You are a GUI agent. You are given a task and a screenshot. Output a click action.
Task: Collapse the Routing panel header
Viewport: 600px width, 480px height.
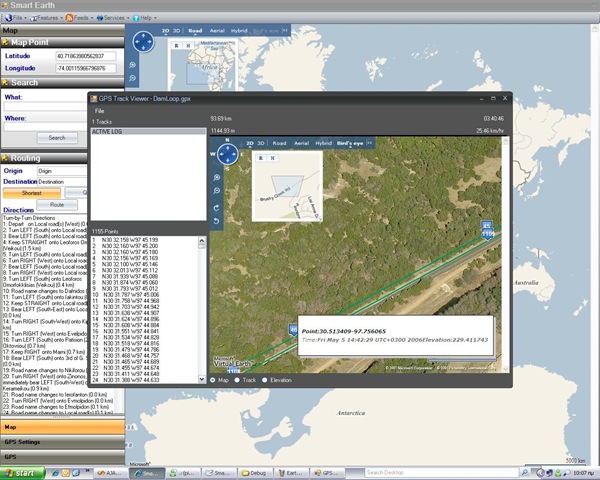pyautogui.click(x=44, y=158)
